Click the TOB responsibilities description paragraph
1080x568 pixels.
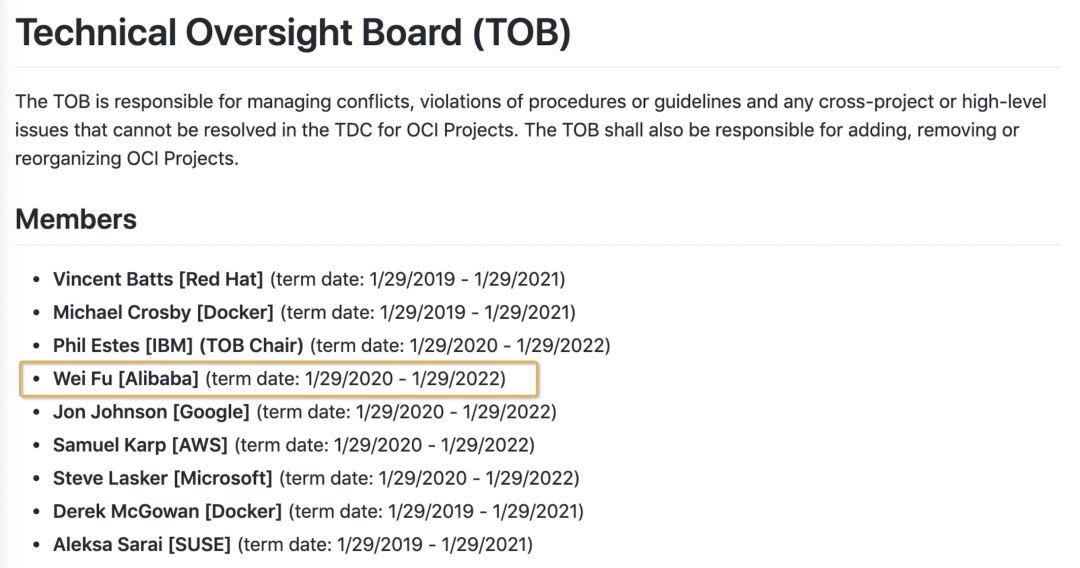530,130
